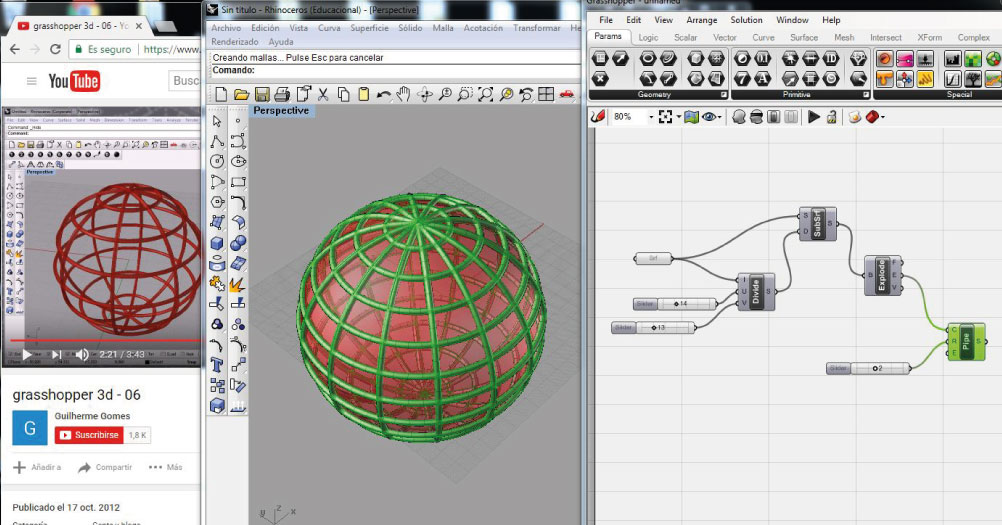Select the Rotate view tool in Rhino
Image resolution: width=1002 pixels, height=525 pixels.
tap(424, 95)
